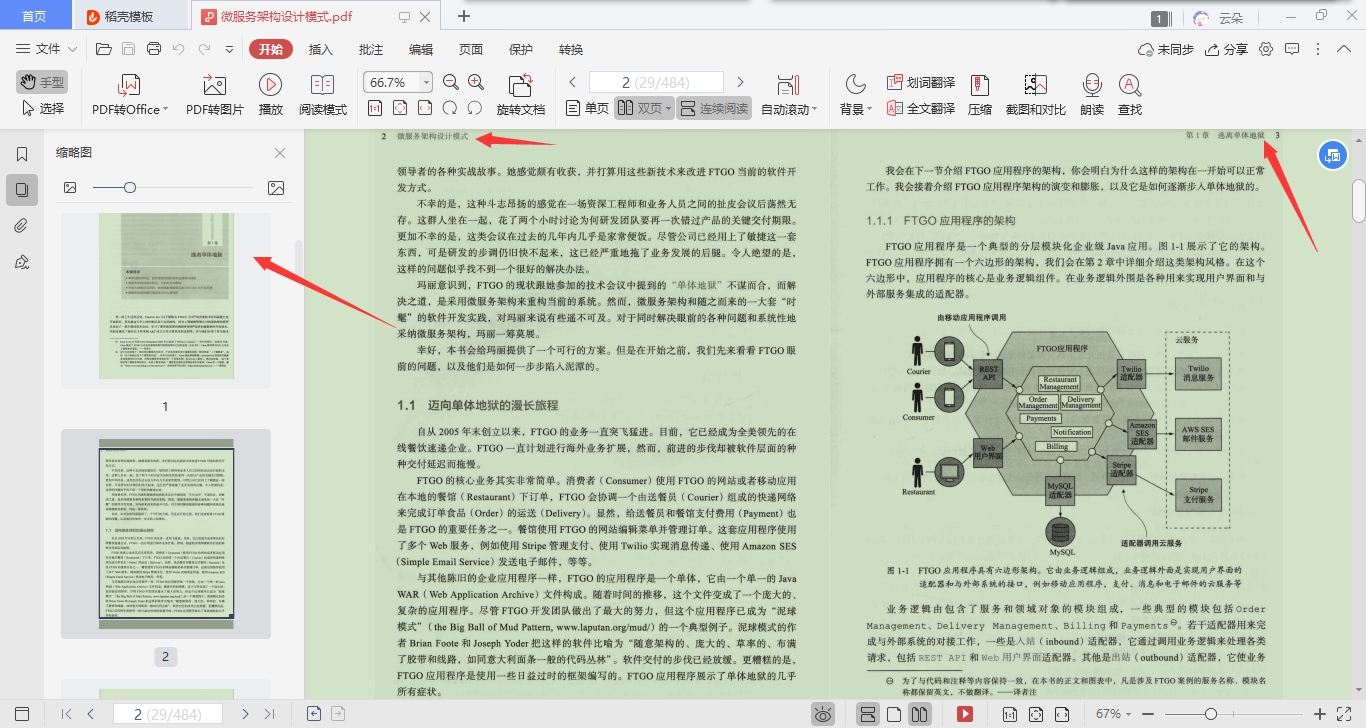Switch to the 页面 ribbon tab
Image resolution: width=1366 pixels, height=728 pixels.
471,49
